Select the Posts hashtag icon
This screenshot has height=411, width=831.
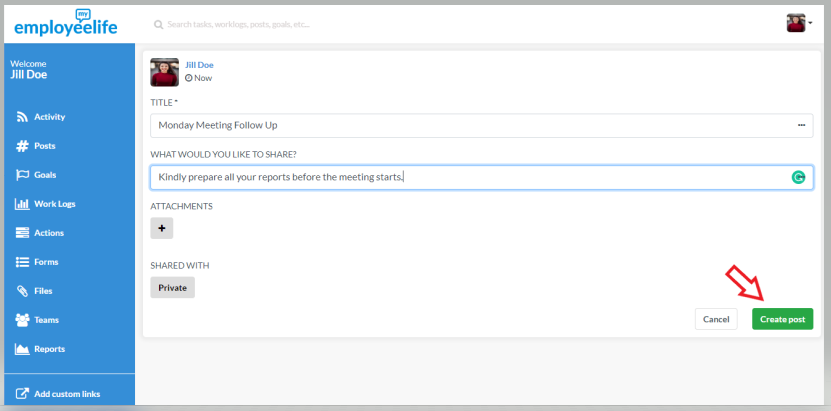tap(22, 146)
